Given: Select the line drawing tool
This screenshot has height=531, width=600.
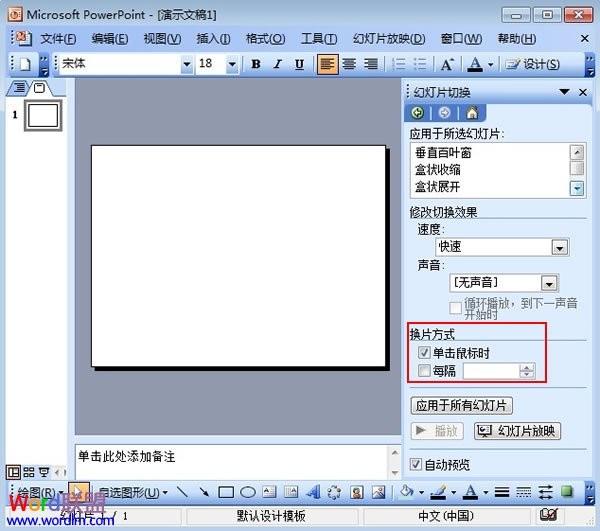Looking at the screenshot, I should coord(183,492).
